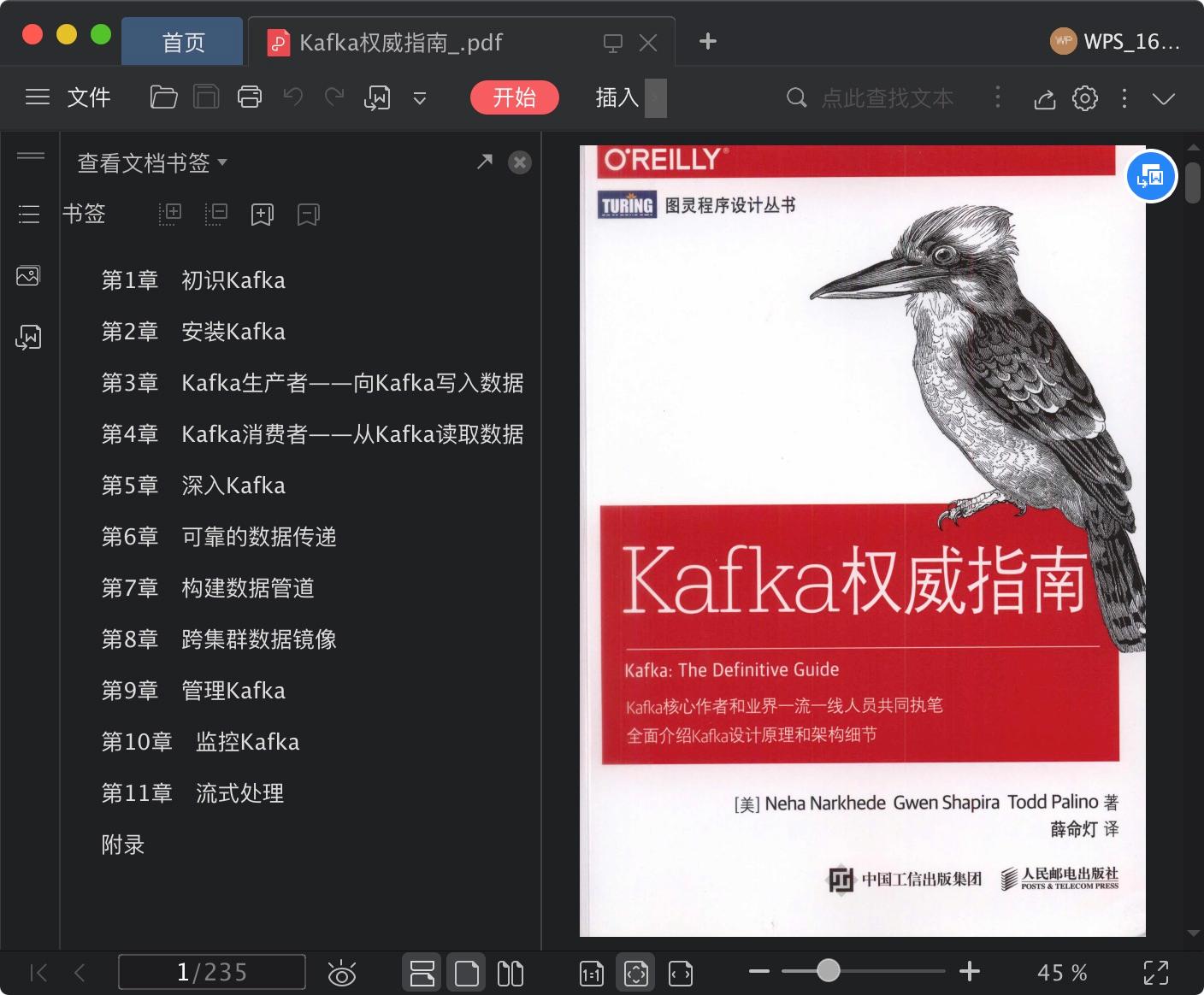
Task: Toggle fit page zoom
Action: (x=636, y=973)
